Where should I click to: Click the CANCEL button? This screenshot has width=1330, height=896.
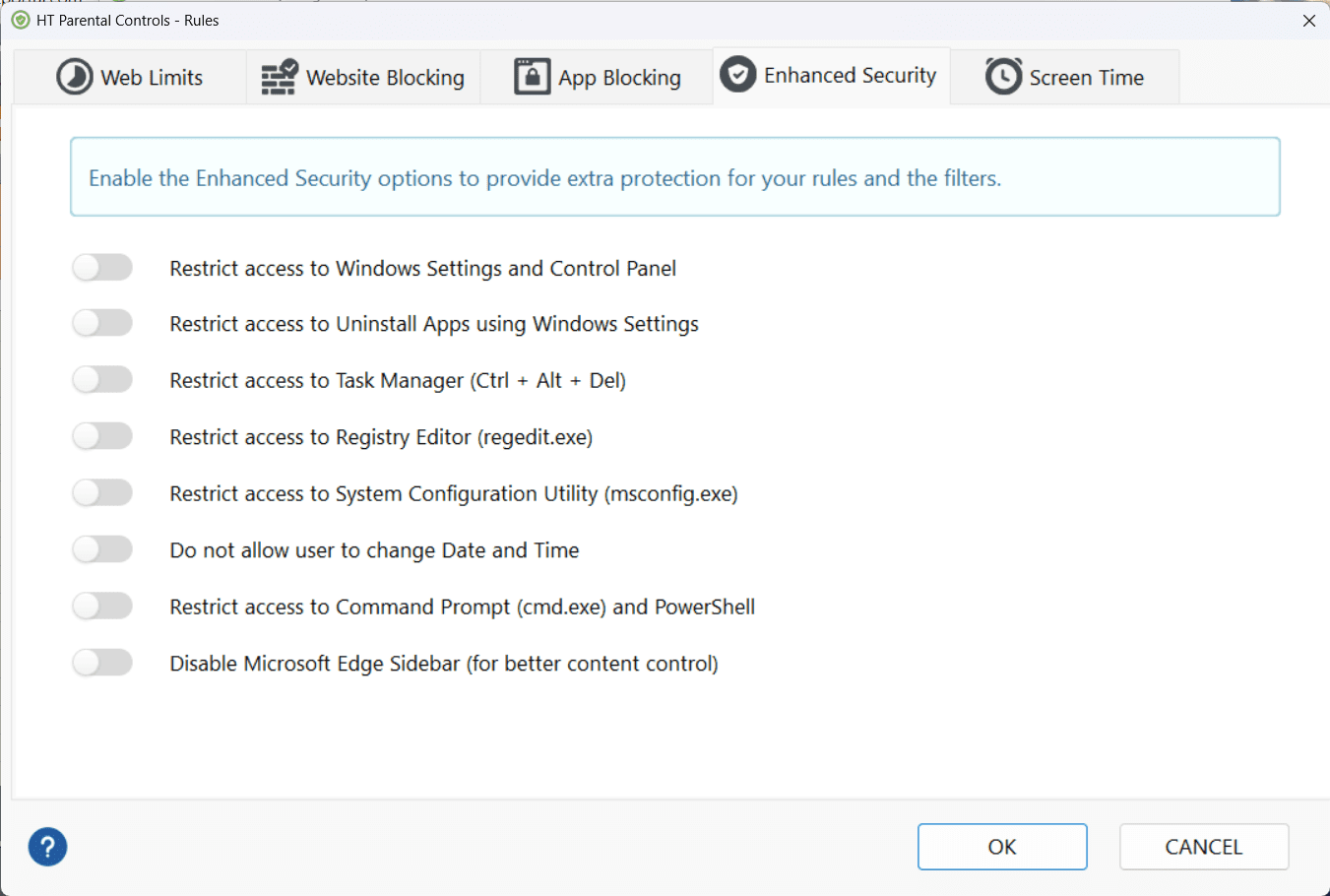pos(1204,847)
